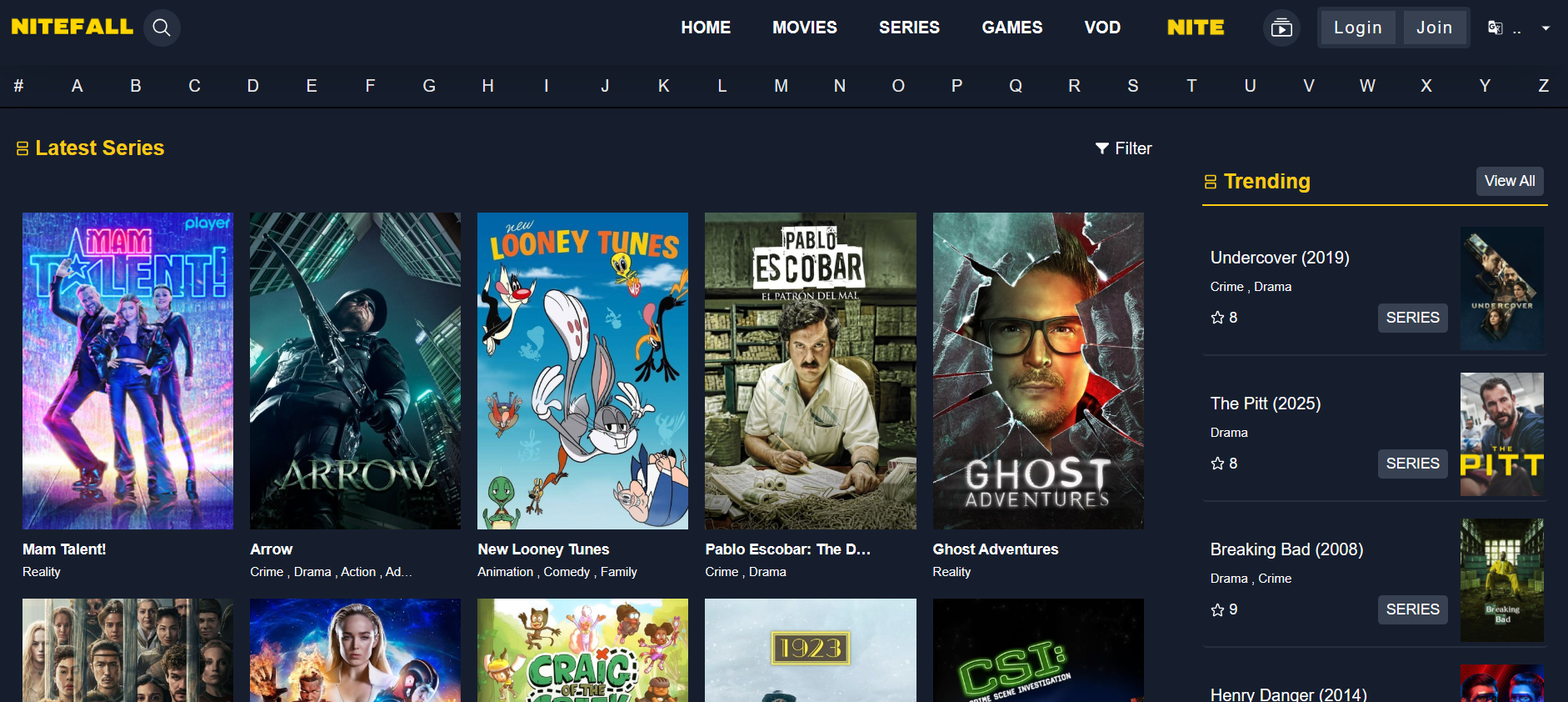Click the Latest Series heading

(x=99, y=148)
